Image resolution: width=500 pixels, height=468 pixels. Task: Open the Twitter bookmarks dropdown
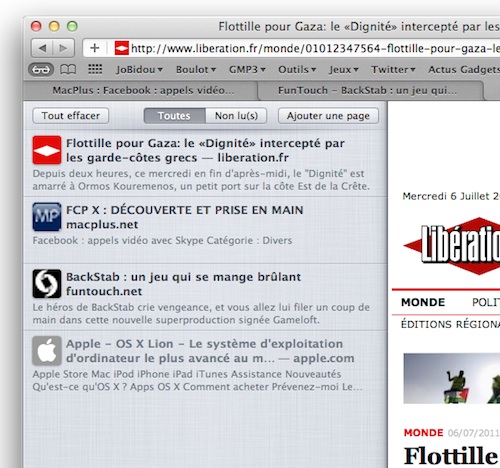(393, 70)
